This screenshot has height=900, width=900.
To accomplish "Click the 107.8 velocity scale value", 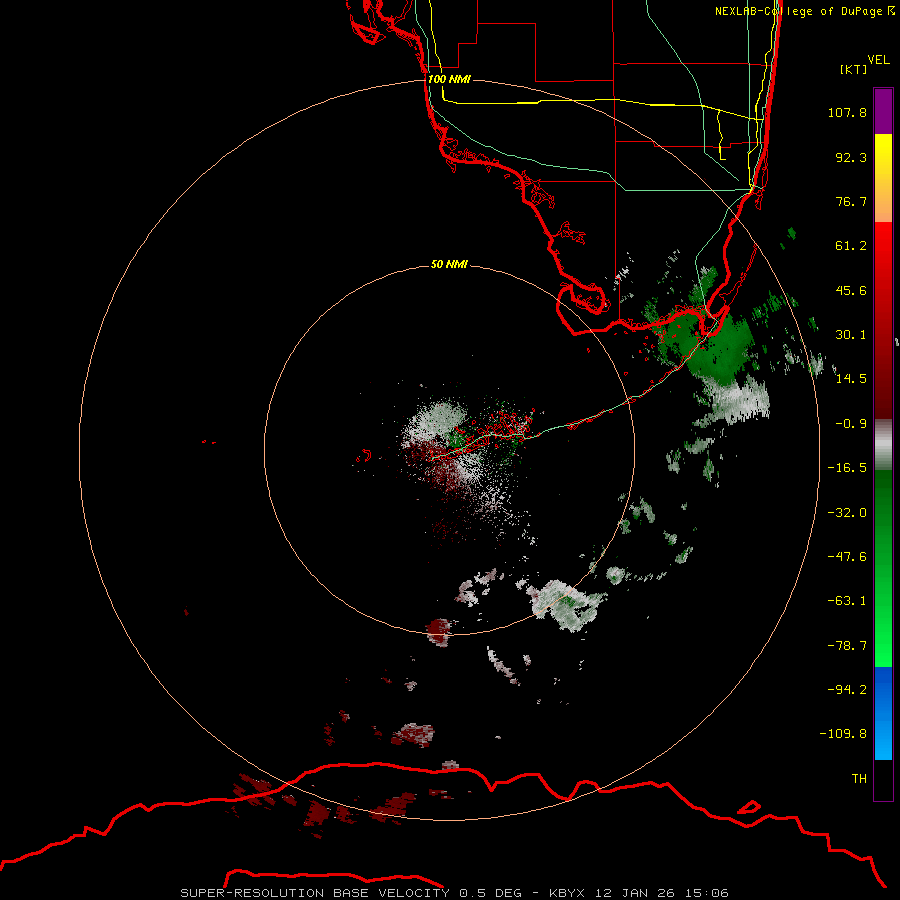I will point(847,112).
